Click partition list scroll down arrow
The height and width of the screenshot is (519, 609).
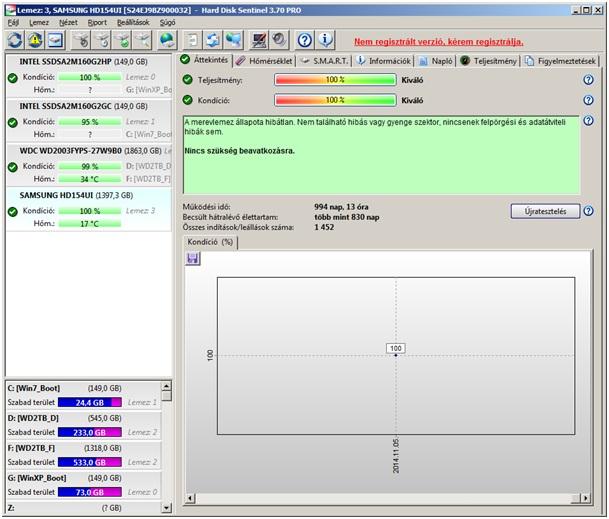(x=166, y=507)
